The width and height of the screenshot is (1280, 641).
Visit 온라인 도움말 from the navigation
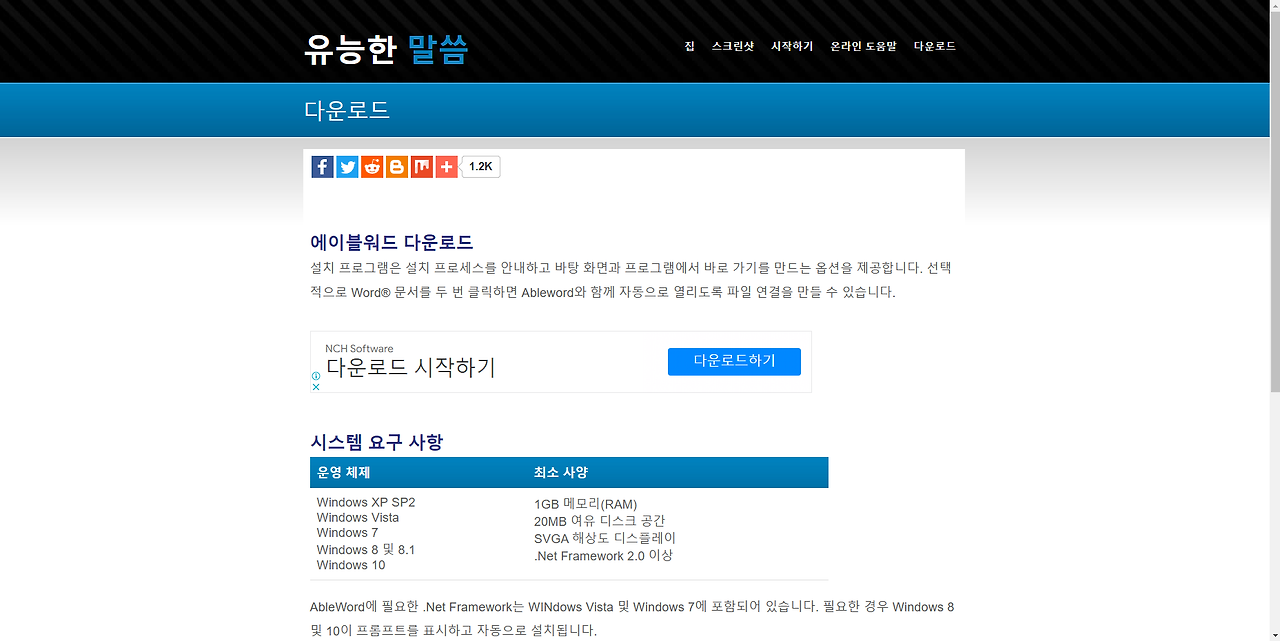[x=863, y=46]
